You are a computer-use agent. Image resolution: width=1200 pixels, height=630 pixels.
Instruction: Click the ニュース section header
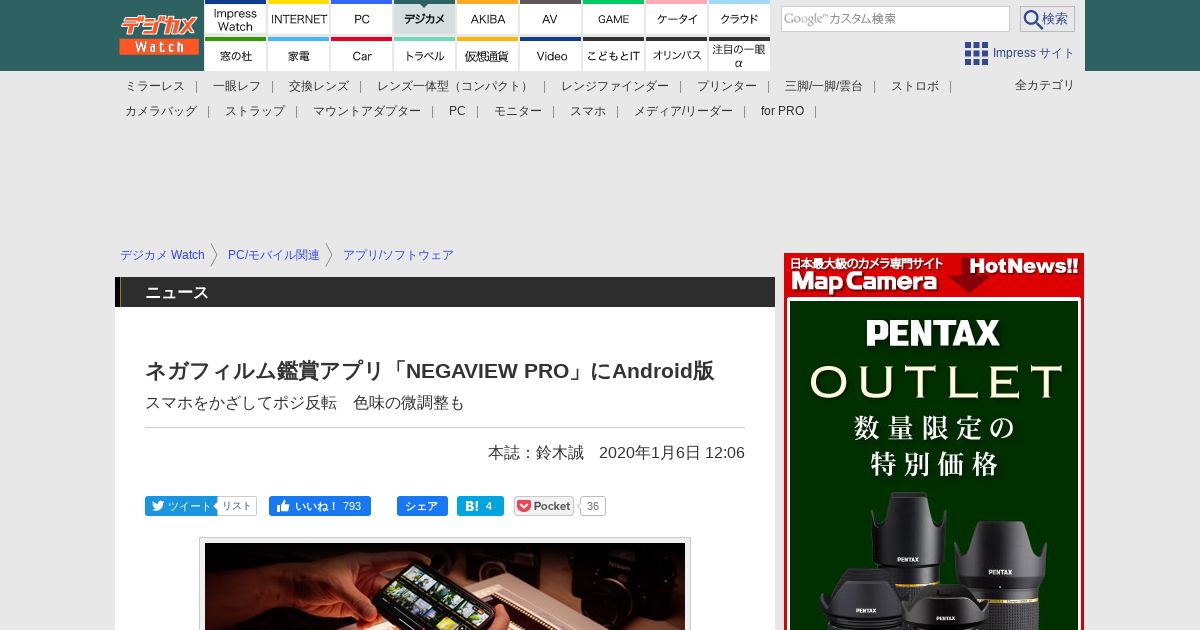tap(445, 292)
